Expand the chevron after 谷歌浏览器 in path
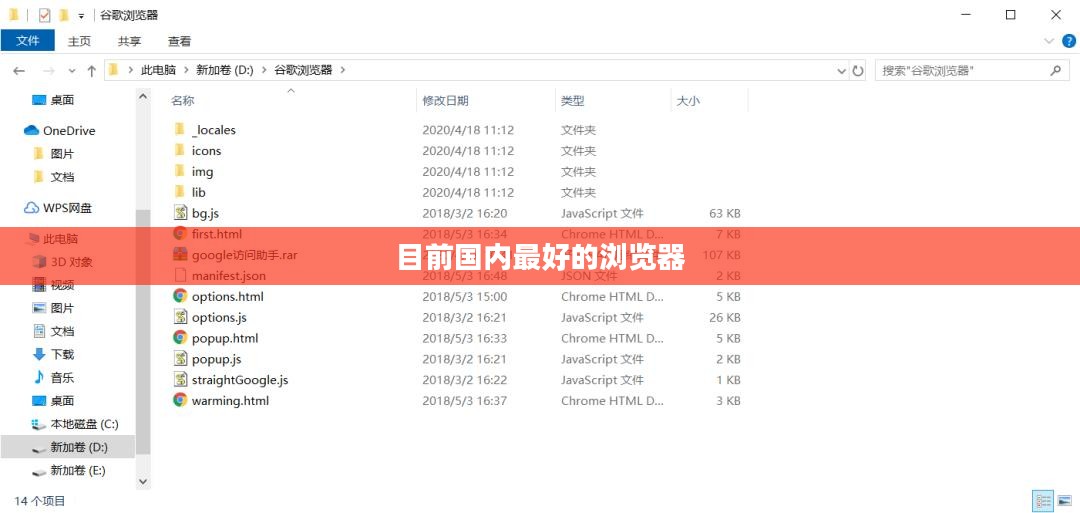Viewport: 1080px width, 513px height. tap(342, 70)
